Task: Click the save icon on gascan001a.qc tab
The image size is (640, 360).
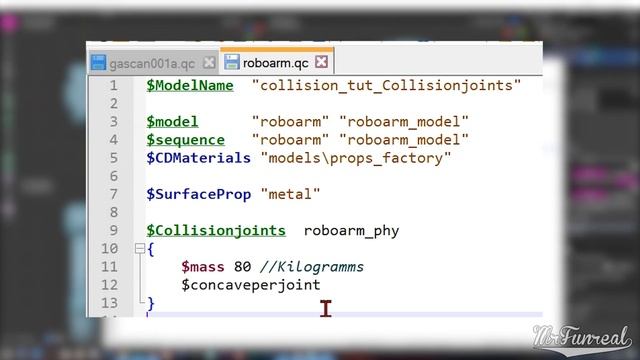Action: 98,63
